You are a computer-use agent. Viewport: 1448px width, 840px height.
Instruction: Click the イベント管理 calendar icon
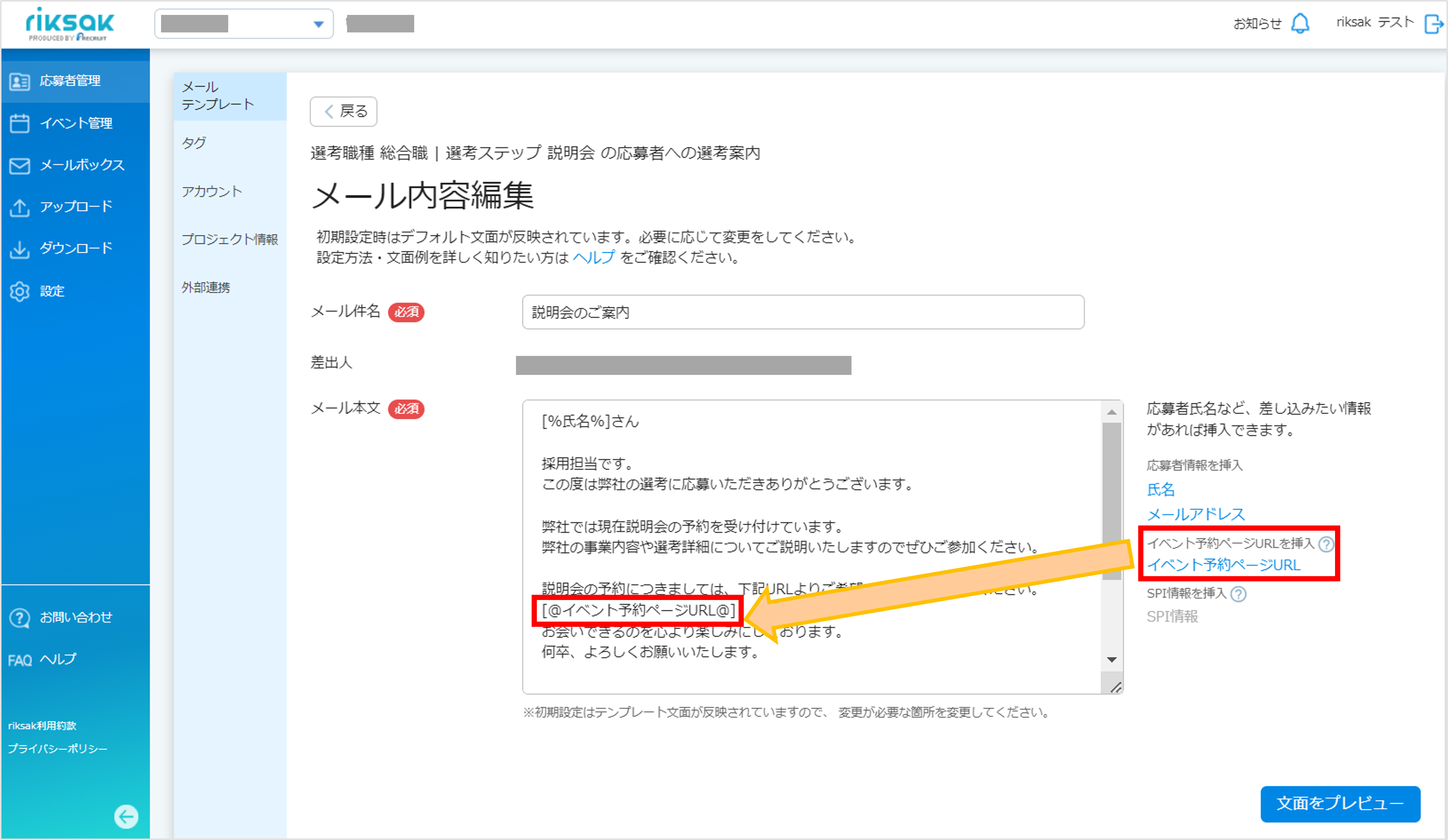coord(19,123)
